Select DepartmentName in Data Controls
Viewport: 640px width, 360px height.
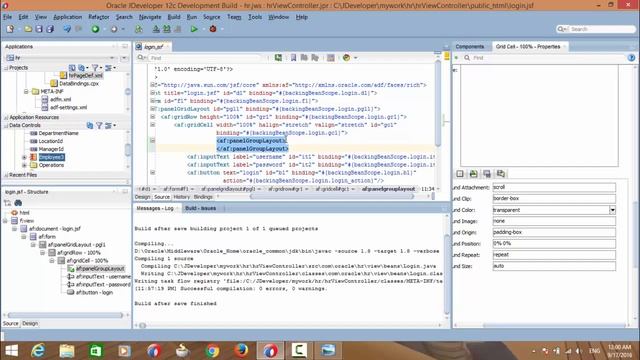(x=58, y=133)
